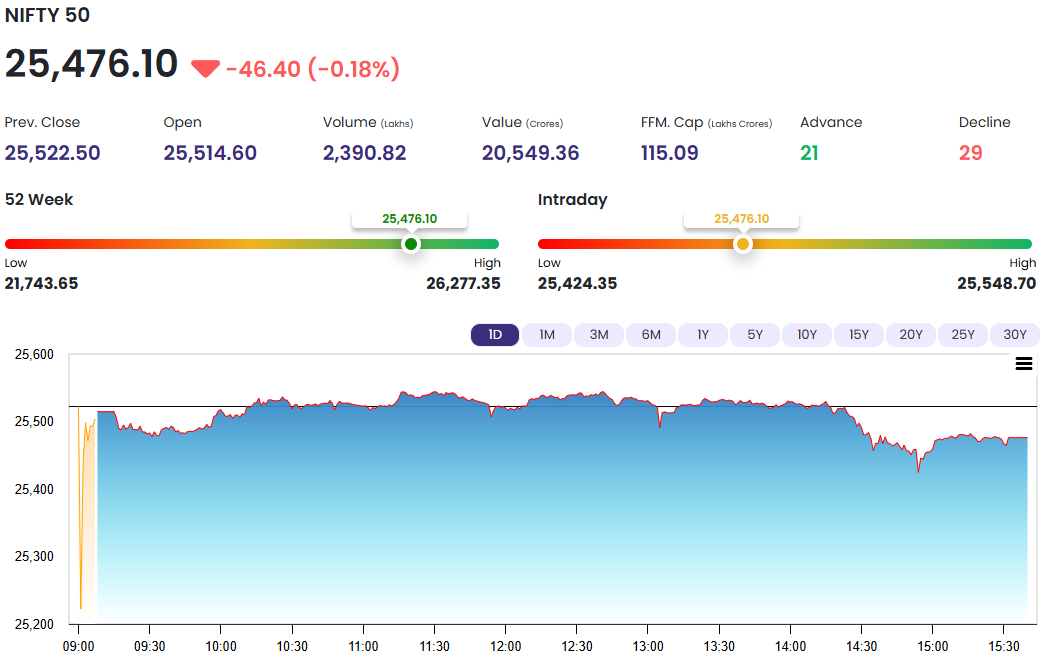Screen dimensions: 1044x663
Task: Click the 25,500 y-axis label
Action: 35,421
